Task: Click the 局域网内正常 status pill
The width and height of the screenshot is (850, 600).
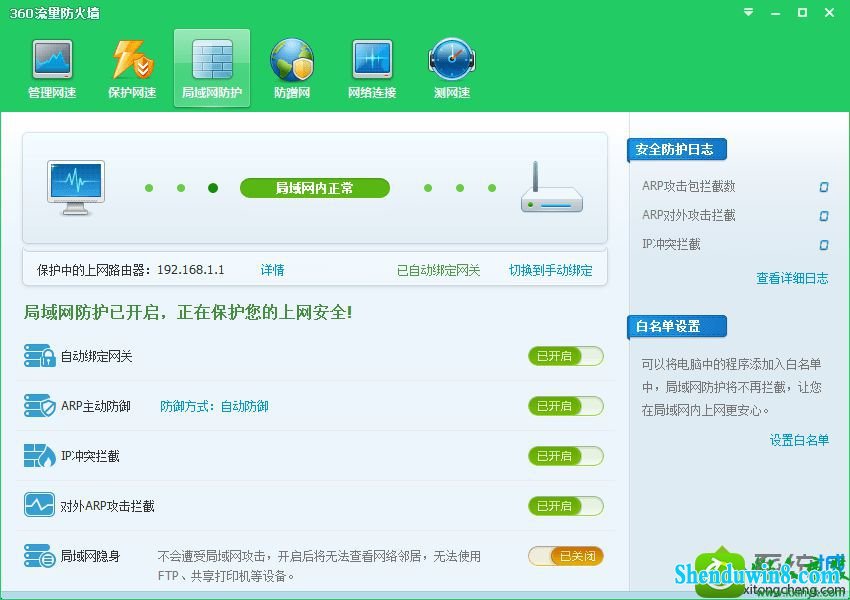Action: coord(315,188)
